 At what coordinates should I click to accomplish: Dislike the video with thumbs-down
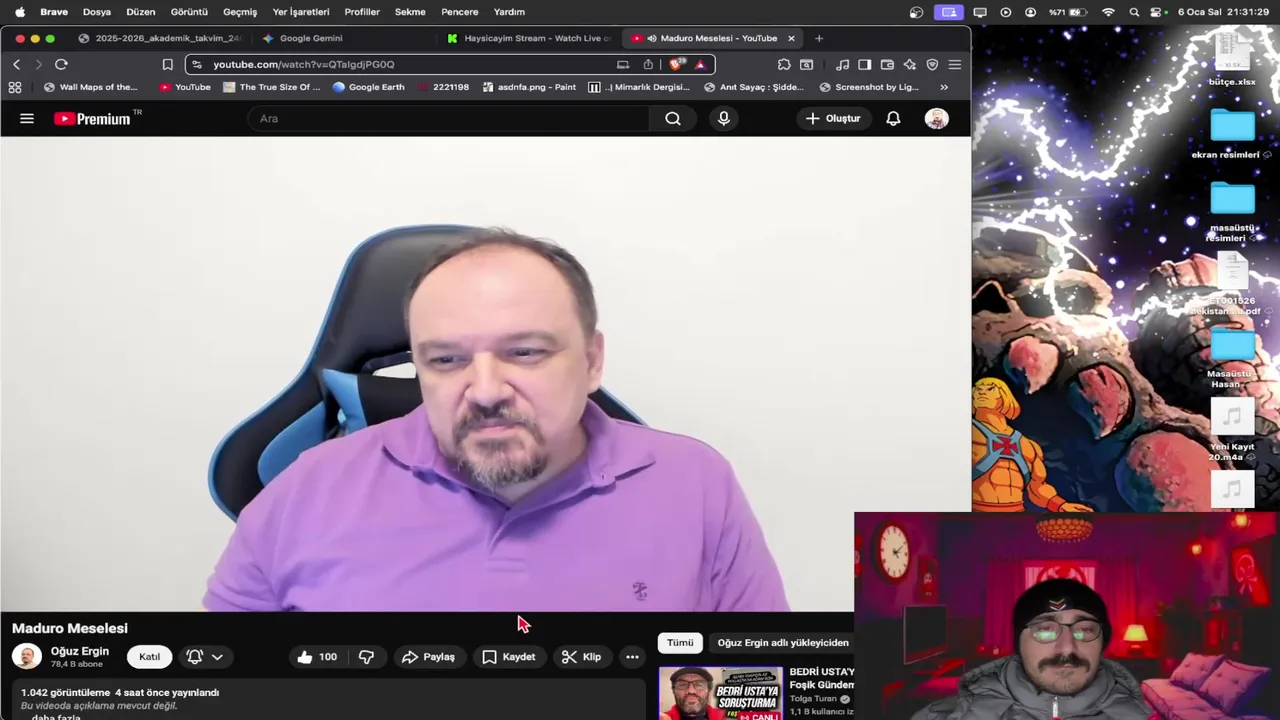pyautogui.click(x=366, y=657)
